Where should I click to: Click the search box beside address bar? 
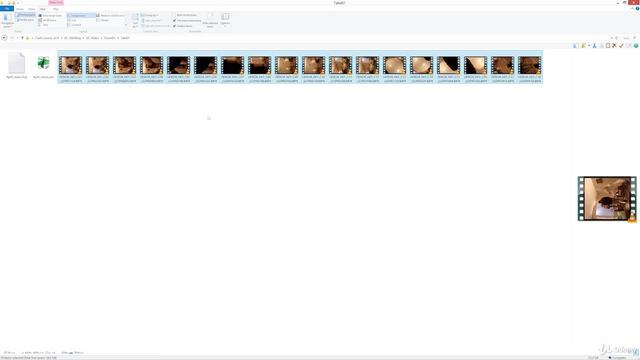click(628, 38)
